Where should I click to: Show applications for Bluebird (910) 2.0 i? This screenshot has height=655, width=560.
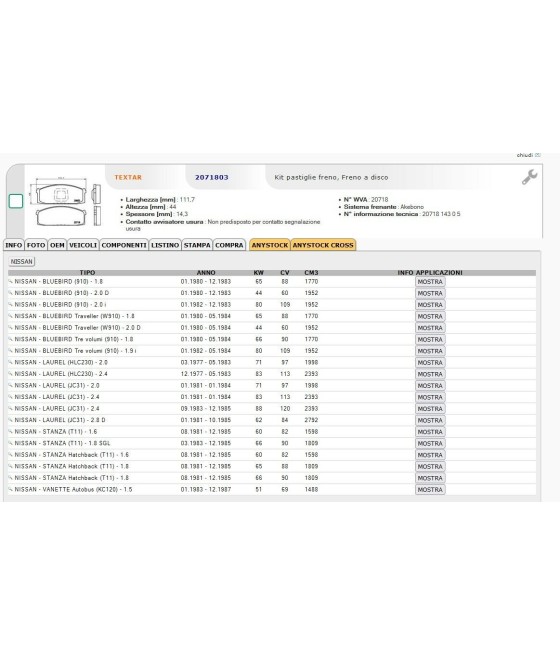tap(430, 305)
